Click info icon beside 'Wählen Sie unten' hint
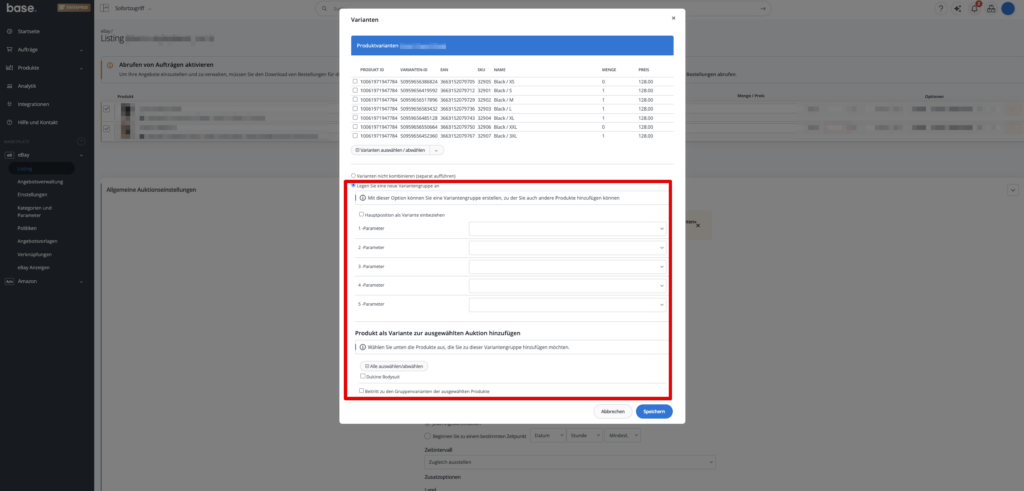 pyautogui.click(x=362, y=347)
